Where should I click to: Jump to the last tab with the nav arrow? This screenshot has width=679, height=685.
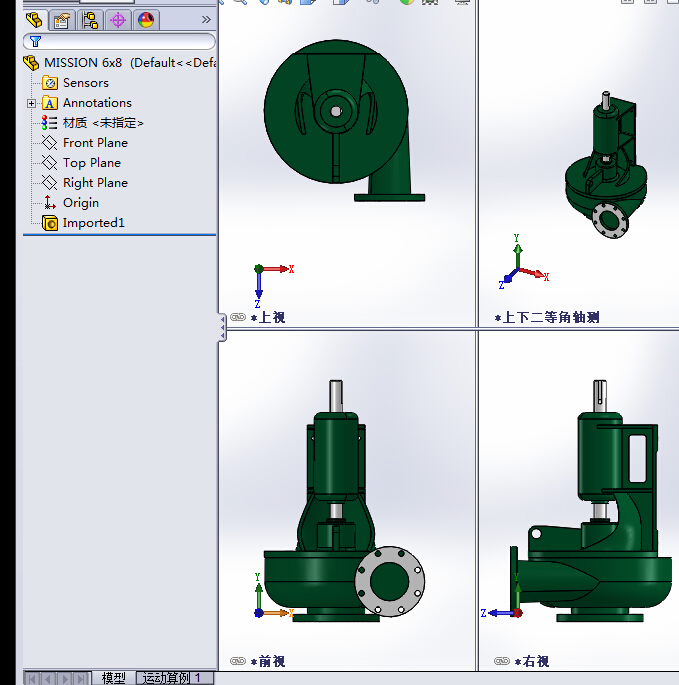(x=81, y=678)
